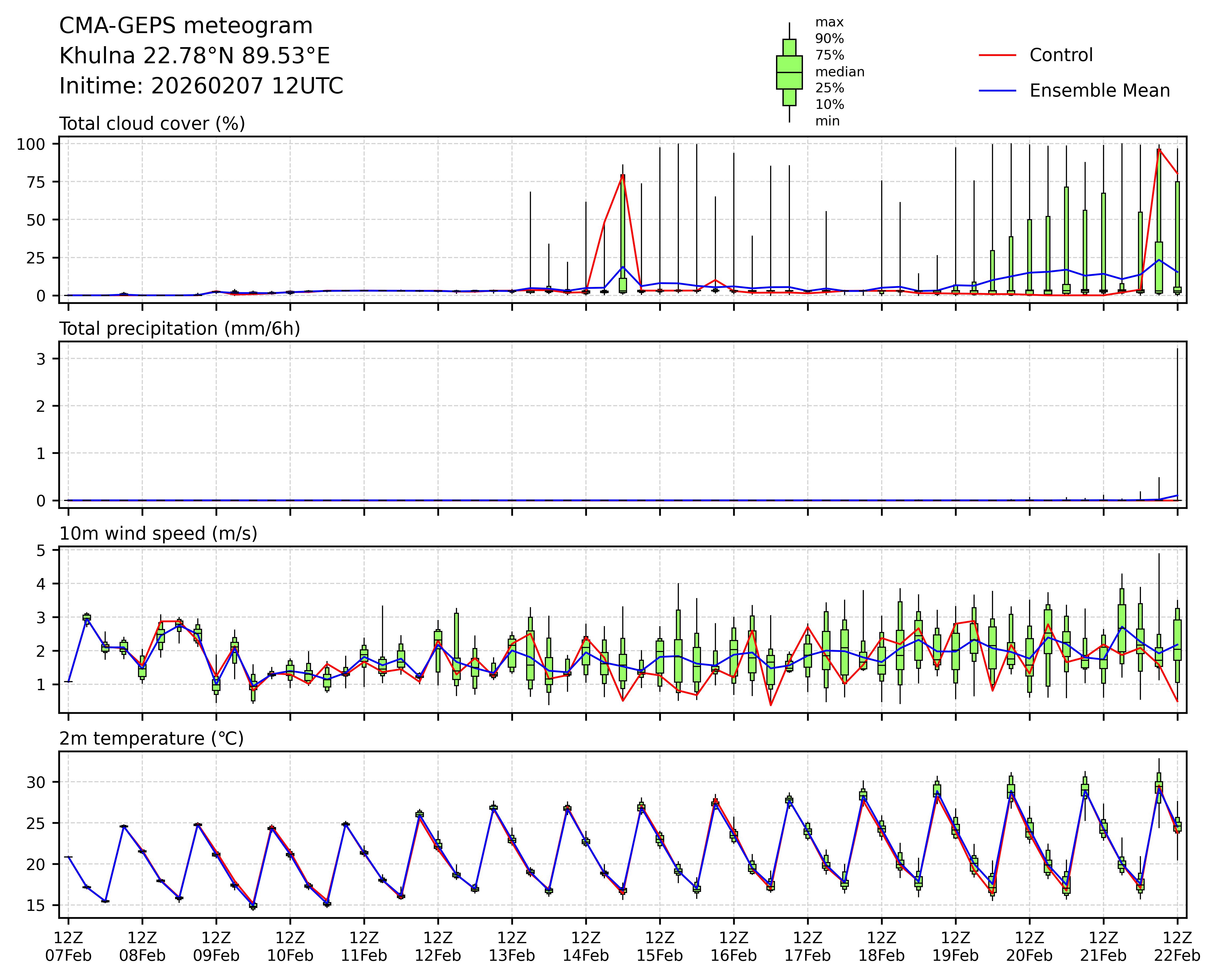
Task: Click the 12Z 07Feb time axis label
Action: click(68, 947)
